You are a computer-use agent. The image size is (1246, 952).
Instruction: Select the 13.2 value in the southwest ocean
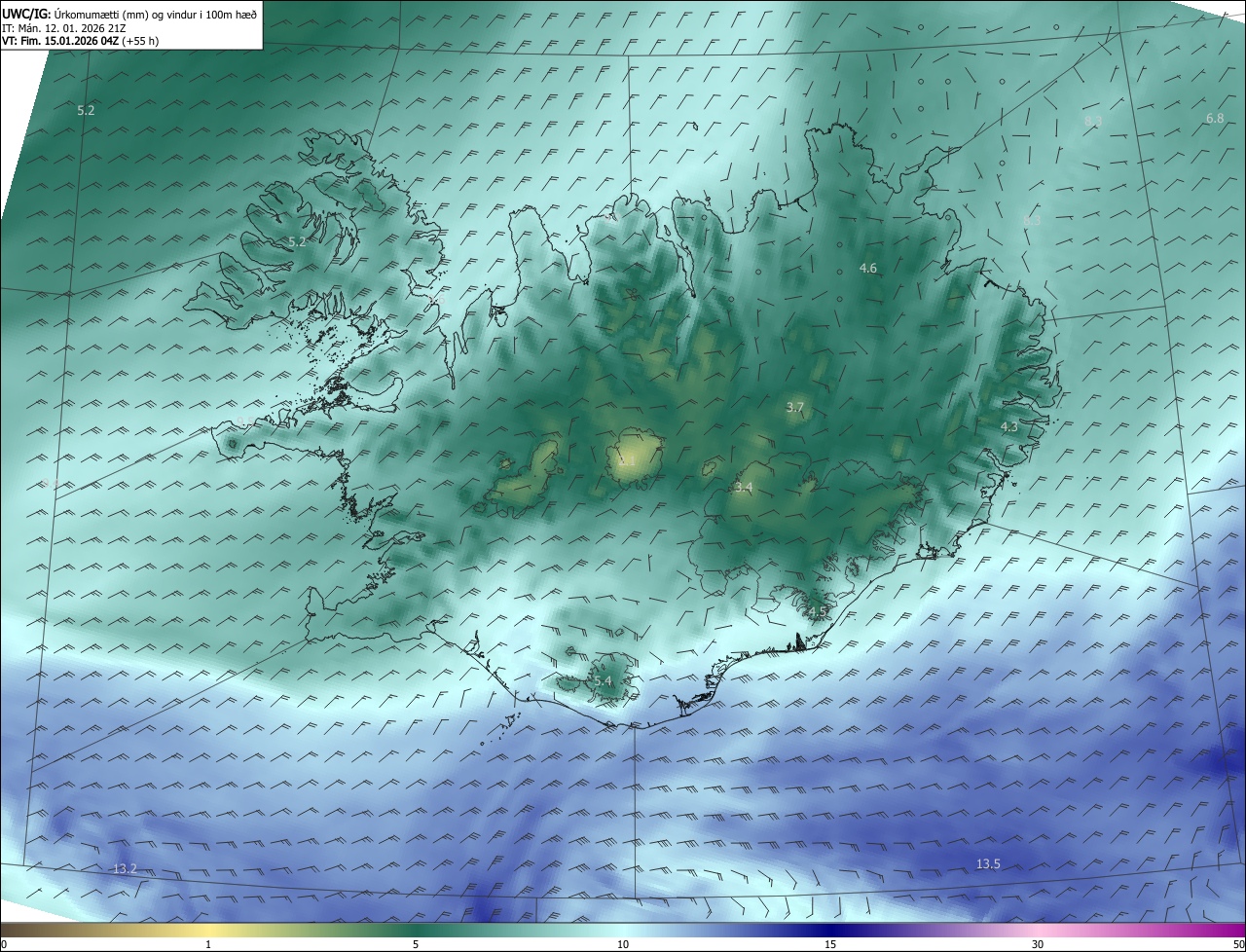coord(126,868)
